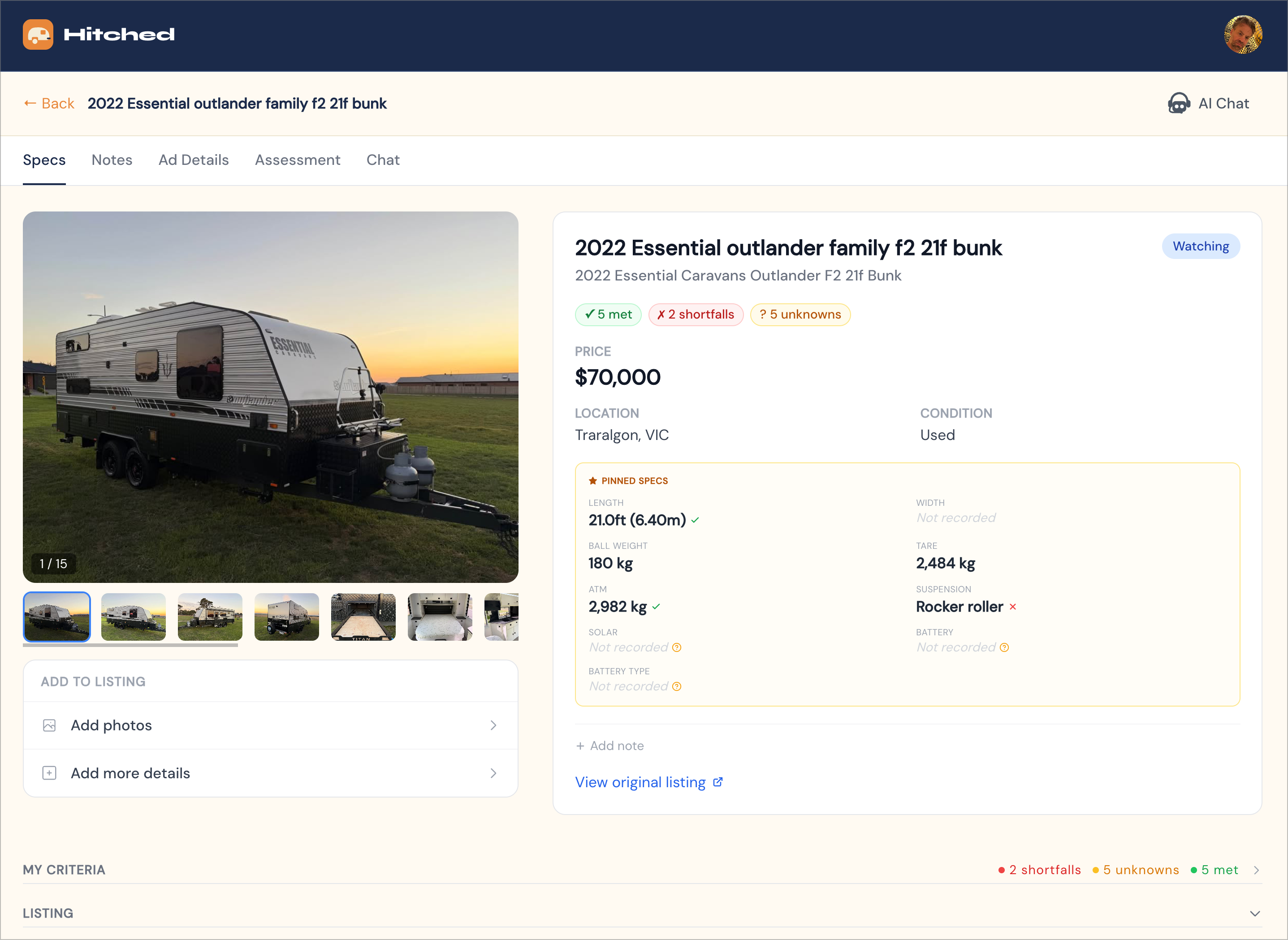This screenshot has width=1288, height=940.
Task: Click the red cross next to Rocker roller
Action: pyautogui.click(x=1013, y=607)
